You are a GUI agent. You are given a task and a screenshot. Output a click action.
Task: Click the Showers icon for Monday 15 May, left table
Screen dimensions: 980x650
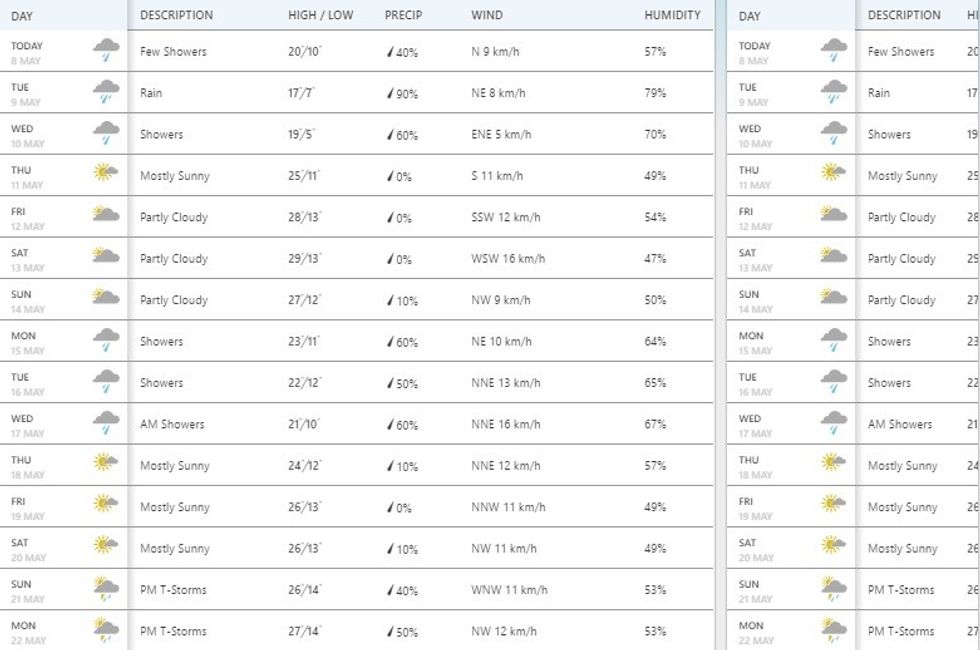pos(106,340)
